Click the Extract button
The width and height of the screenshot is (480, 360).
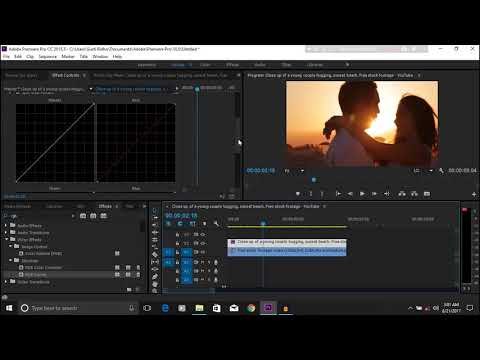pos(414,194)
